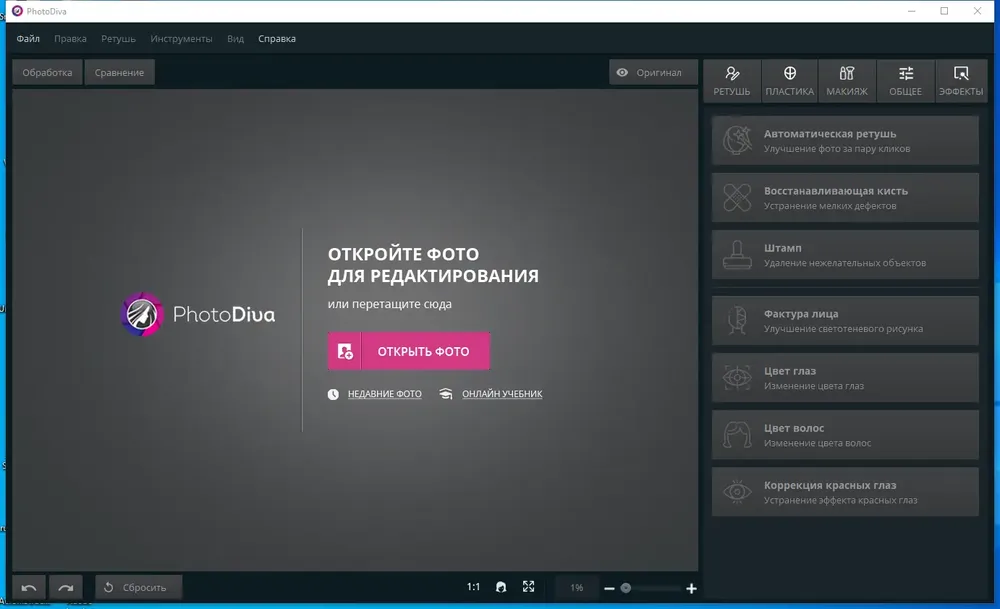This screenshot has width=1000, height=609.
Task: Click the redo arrow icon
Action: coord(66,587)
